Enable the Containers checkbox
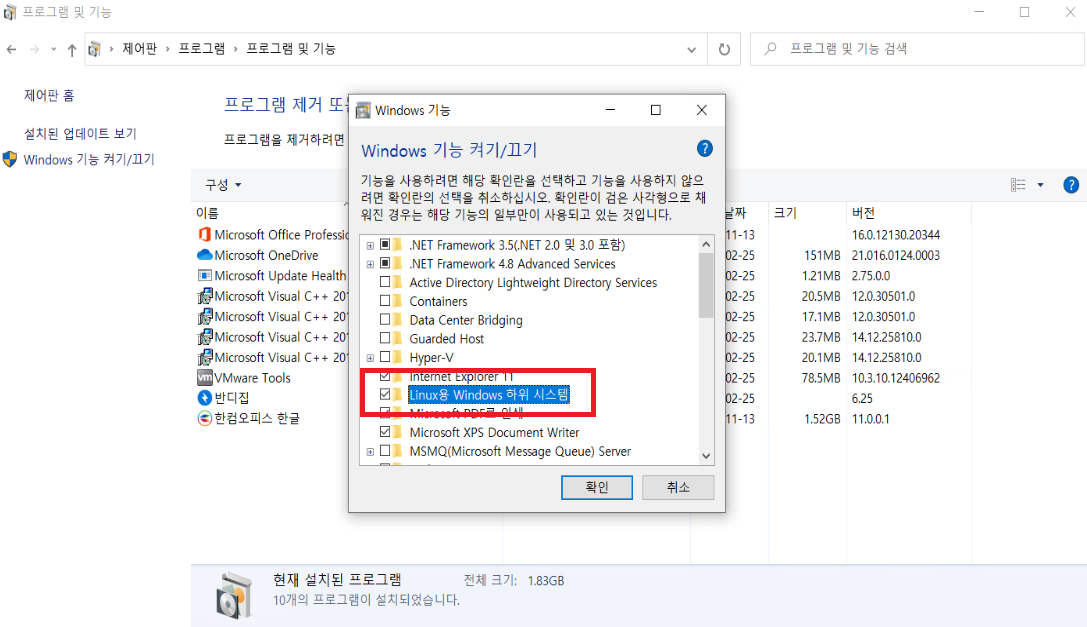 click(x=385, y=301)
